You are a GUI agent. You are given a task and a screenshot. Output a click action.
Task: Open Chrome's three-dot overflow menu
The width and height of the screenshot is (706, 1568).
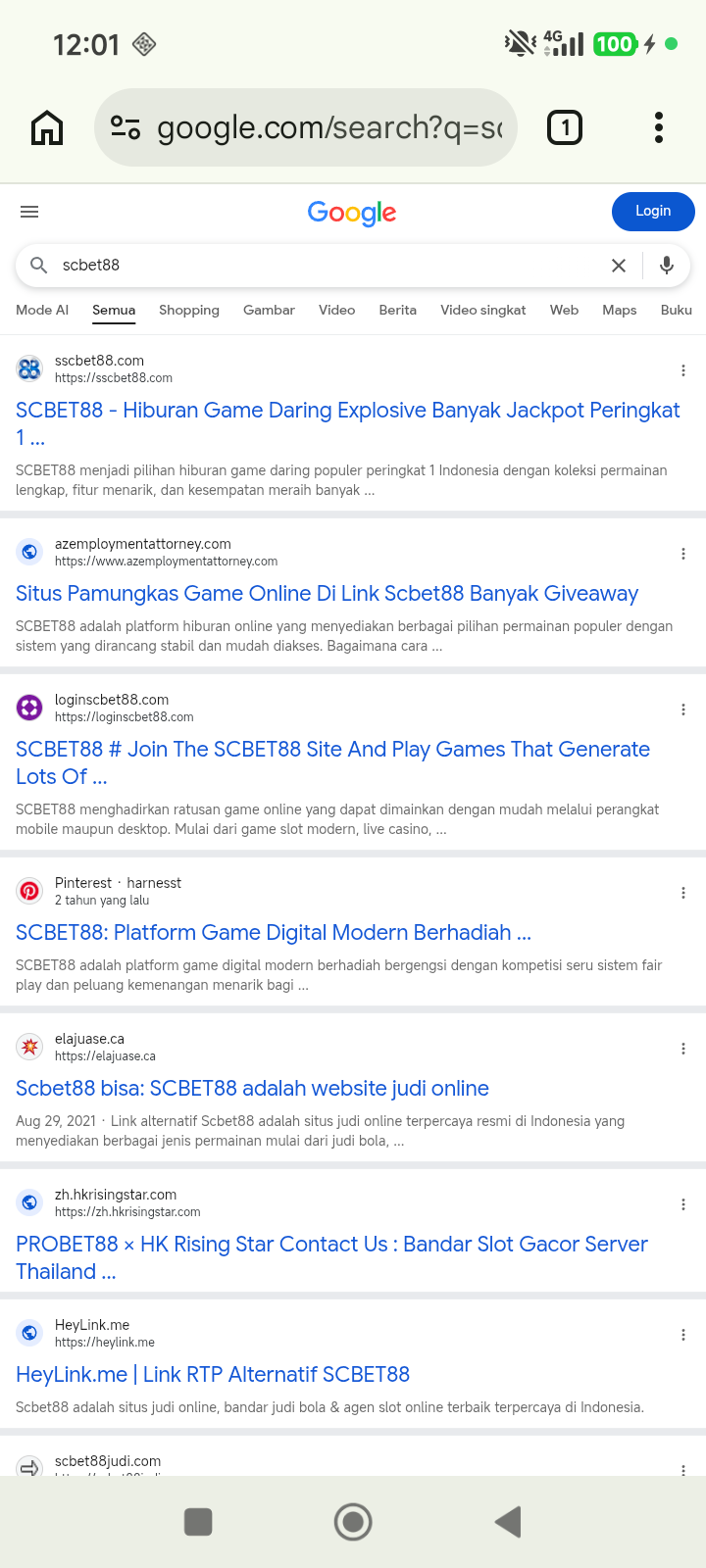click(x=659, y=127)
